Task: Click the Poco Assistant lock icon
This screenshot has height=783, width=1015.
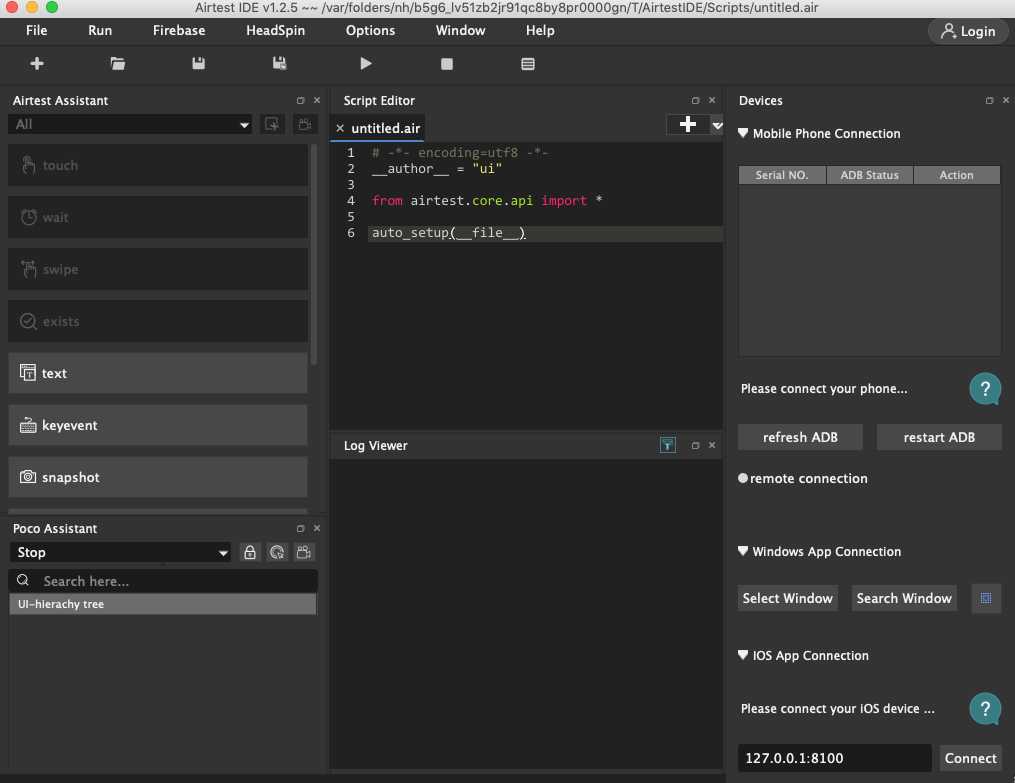Action: [249, 552]
